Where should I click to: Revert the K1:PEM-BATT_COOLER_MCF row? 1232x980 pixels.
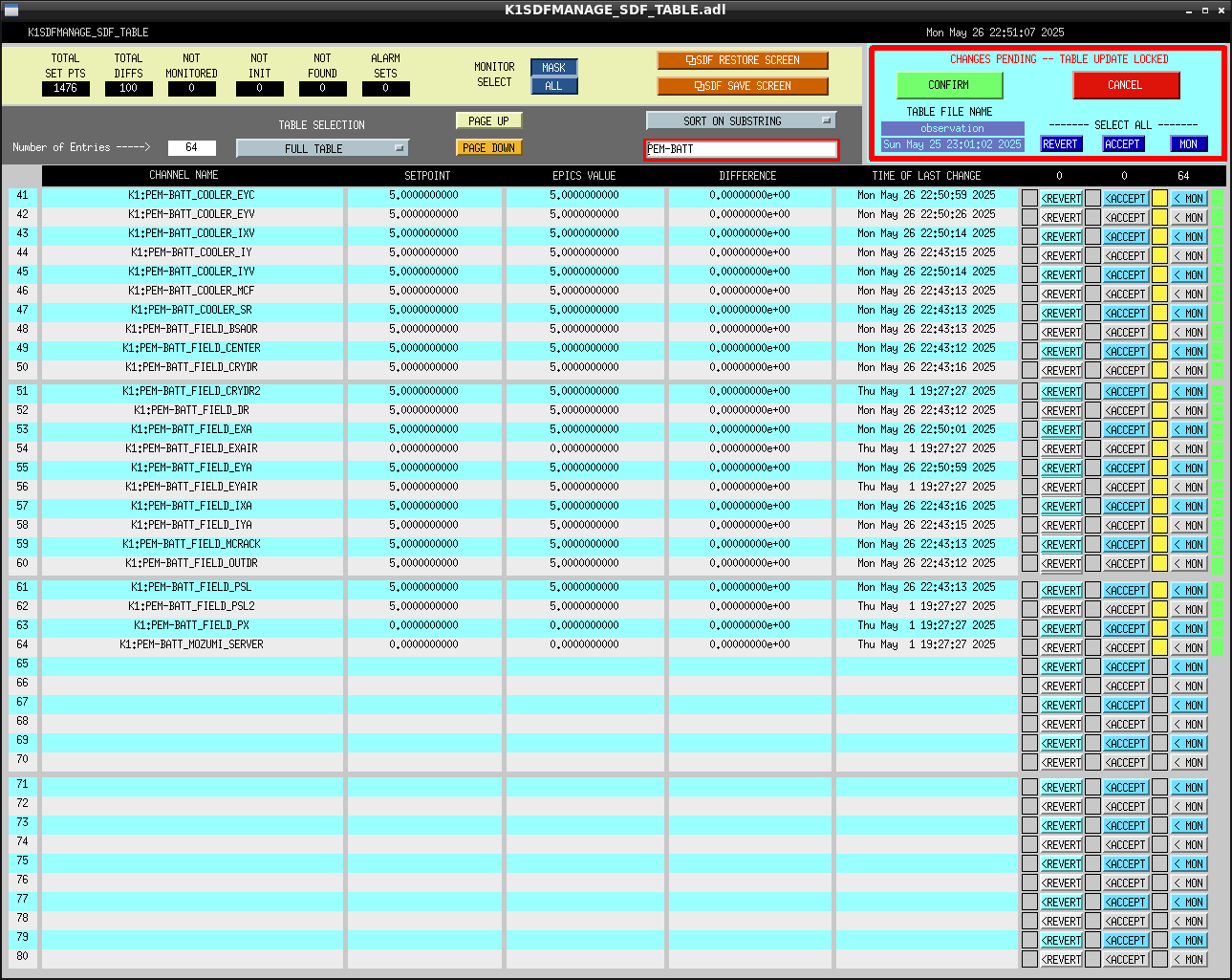click(1061, 294)
